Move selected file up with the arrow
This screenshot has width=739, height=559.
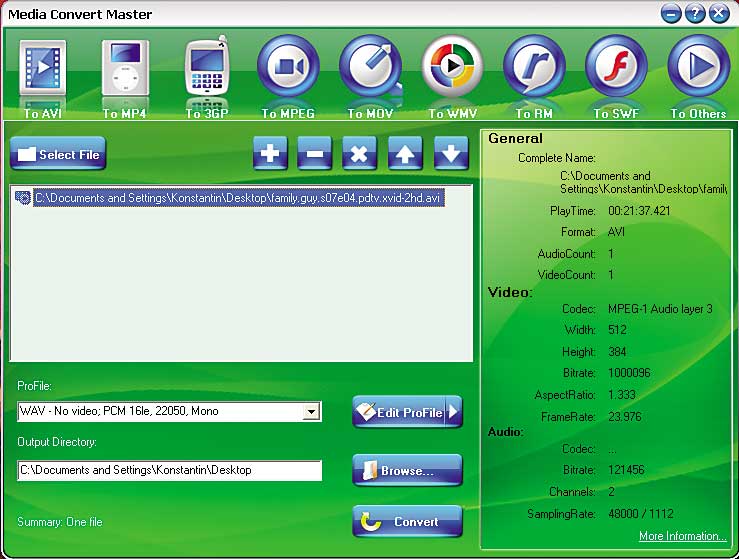coord(405,153)
